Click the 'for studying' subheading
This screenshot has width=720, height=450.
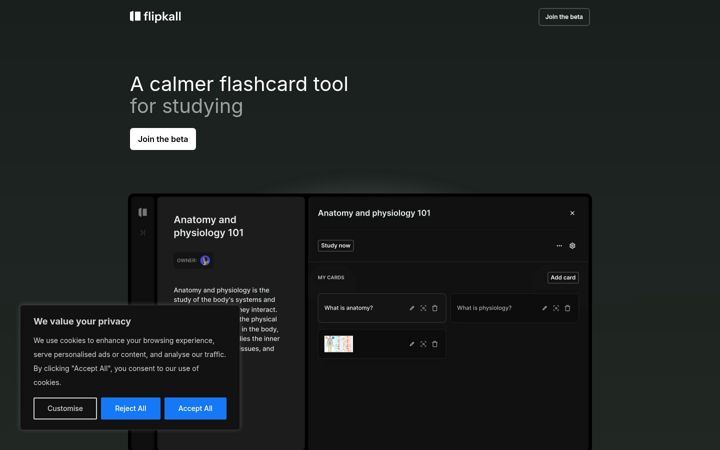tap(186, 107)
